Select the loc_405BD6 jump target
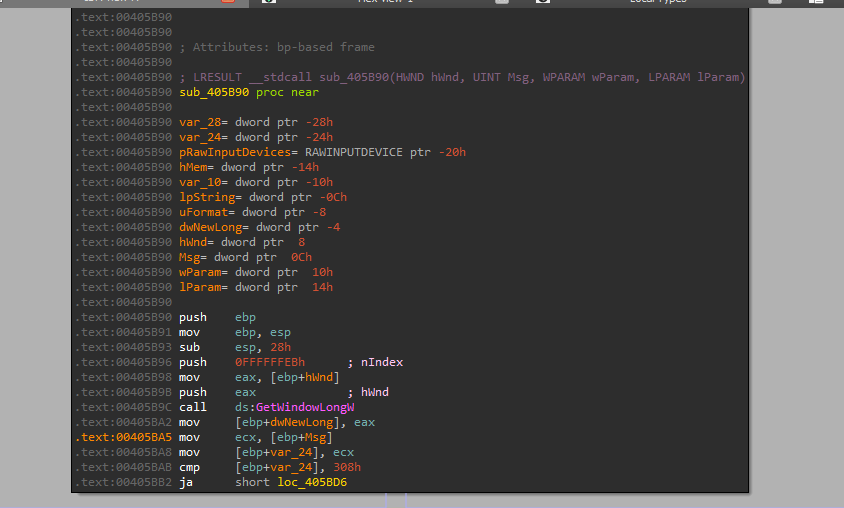This screenshot has height=508, width=844. pyautogui.click(x=312, y=483)
